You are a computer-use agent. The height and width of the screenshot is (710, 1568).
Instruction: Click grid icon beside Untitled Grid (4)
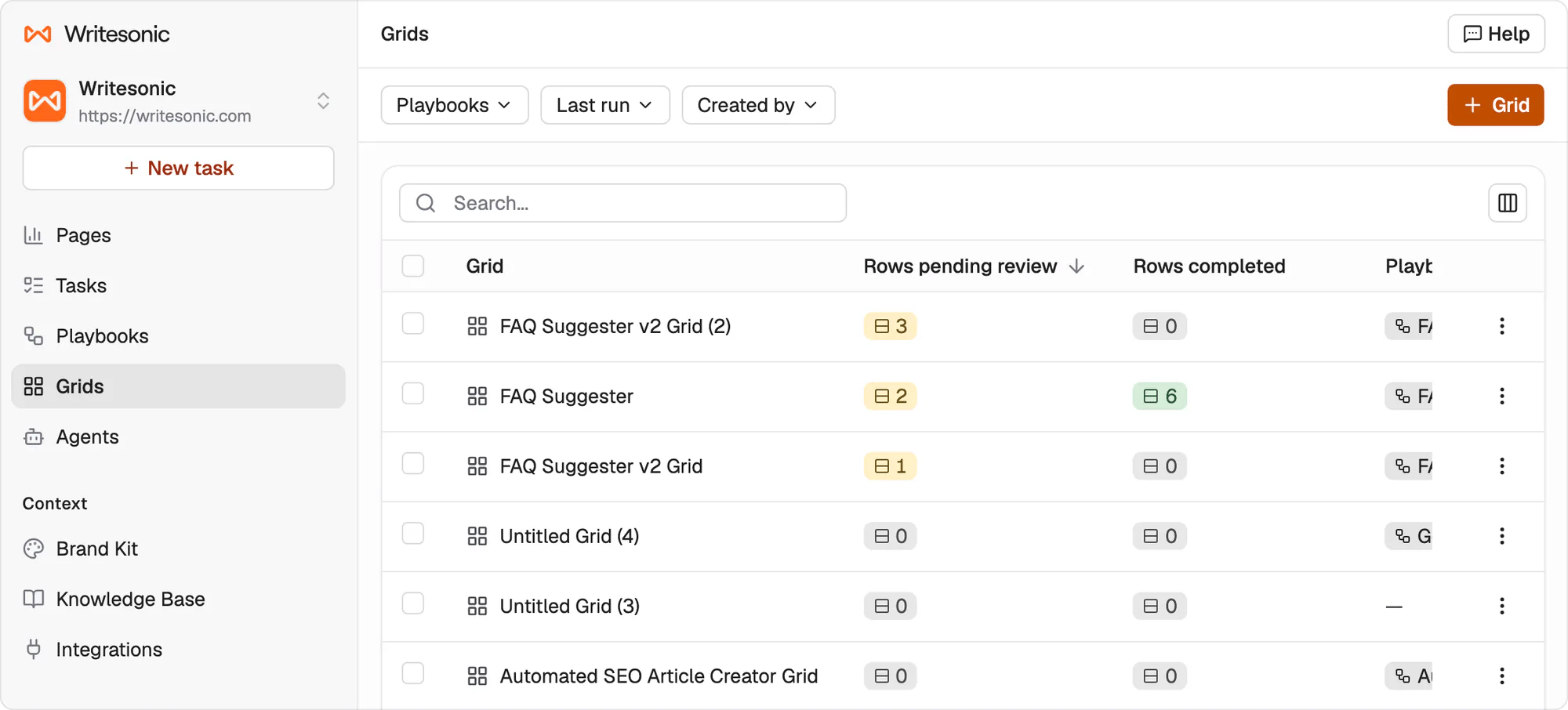[x=477, y=536]
